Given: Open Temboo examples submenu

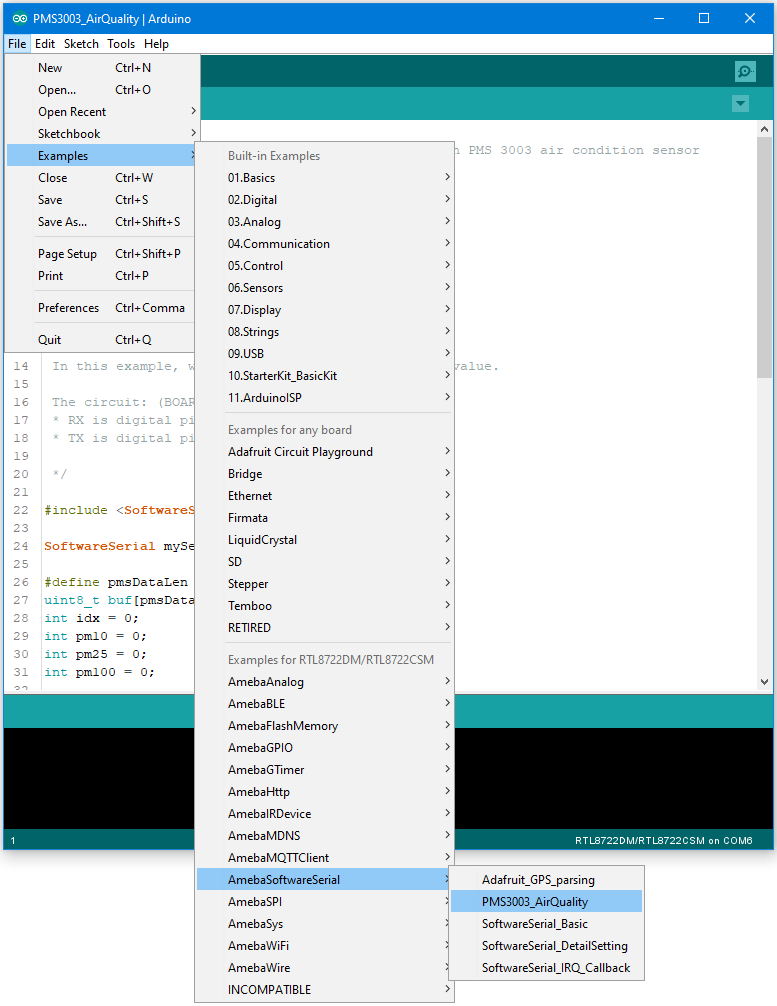Looking at the screenshot, I should point(324,606).
